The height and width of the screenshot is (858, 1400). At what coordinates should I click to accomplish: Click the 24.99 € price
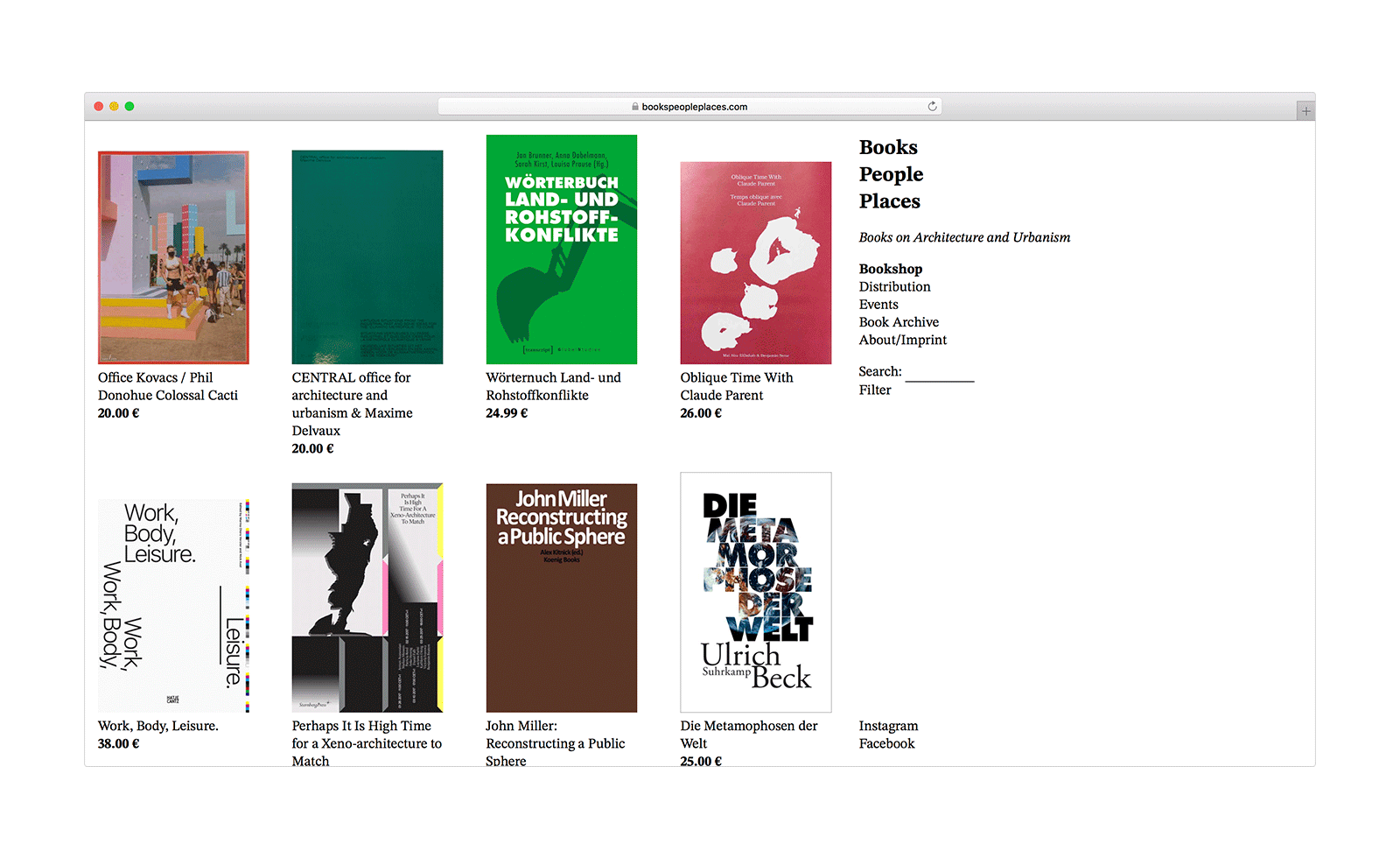pos(507,413)
